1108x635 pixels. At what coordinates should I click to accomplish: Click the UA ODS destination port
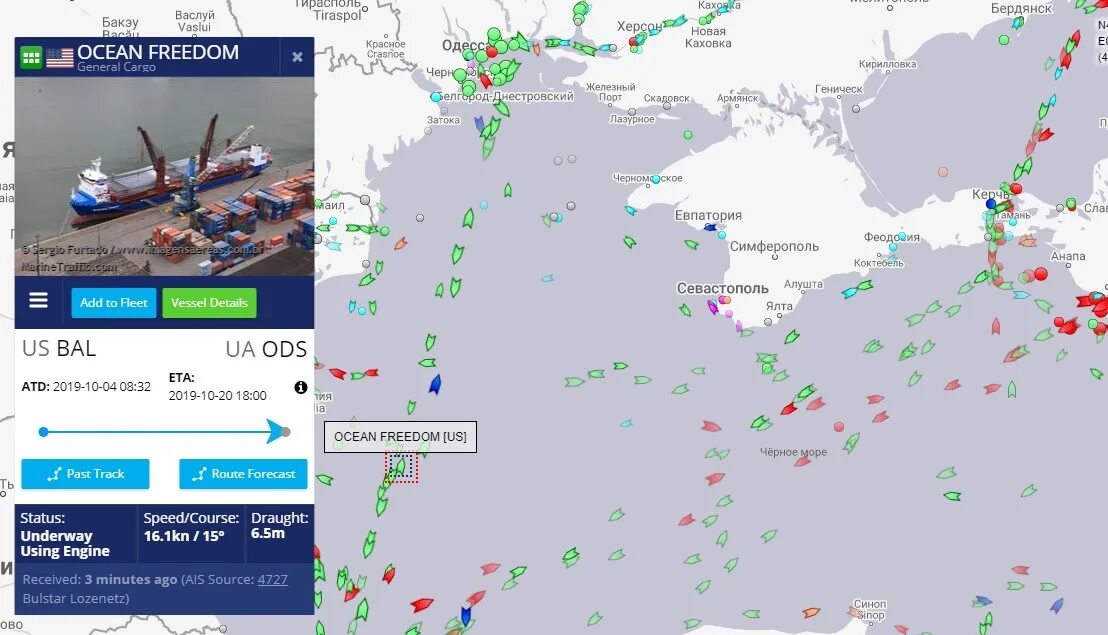(x=266, y=349)
